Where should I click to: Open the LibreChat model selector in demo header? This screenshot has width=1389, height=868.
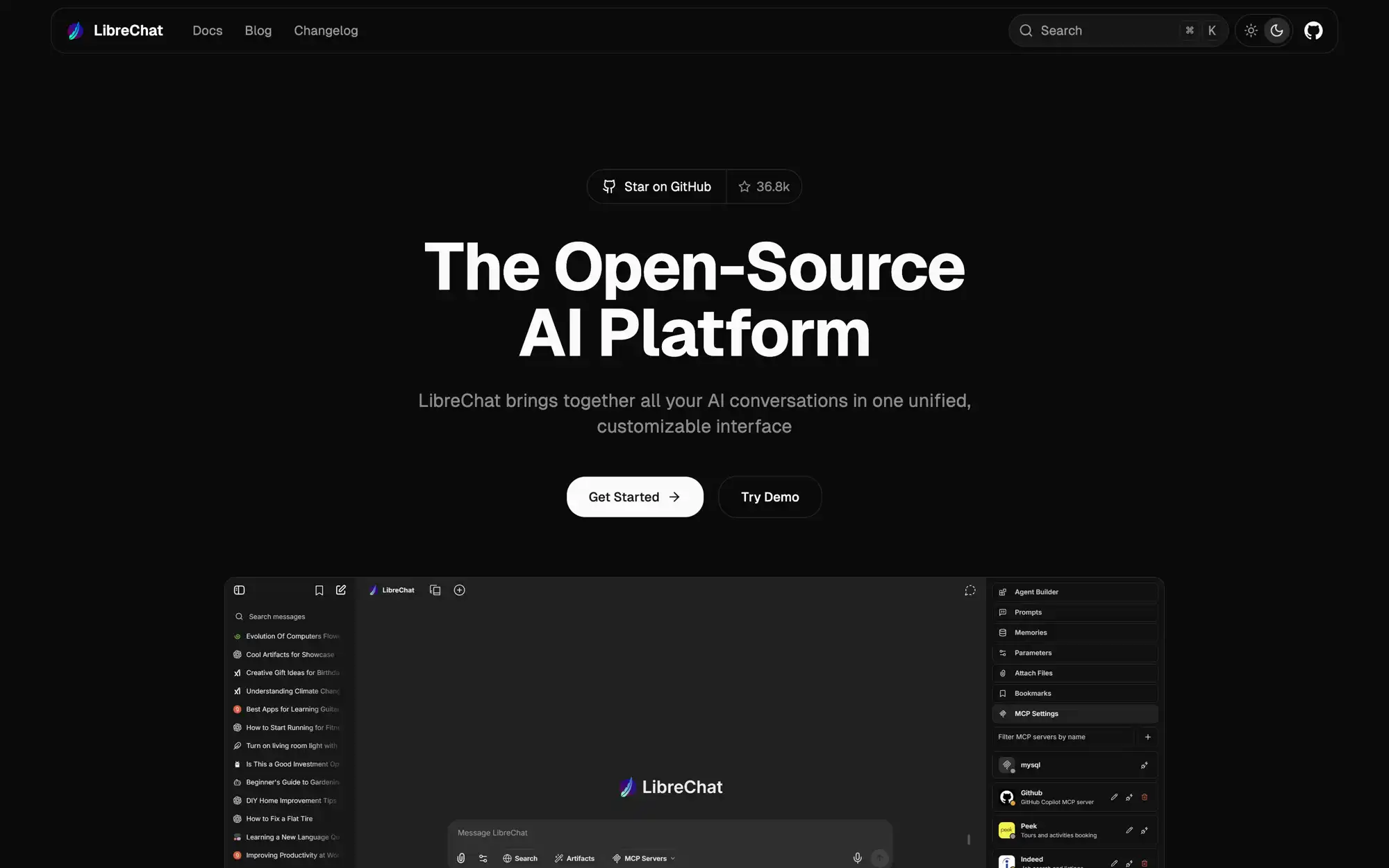point(392,590)
